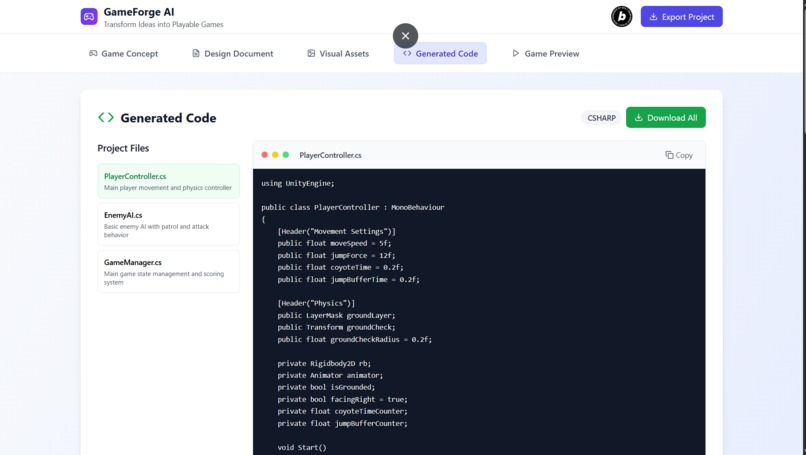Image resolution: width=806 pixels, height=455 pixels.
Task: Click the 'private bool facingRight = true;' line
Action: coord(342,399)
